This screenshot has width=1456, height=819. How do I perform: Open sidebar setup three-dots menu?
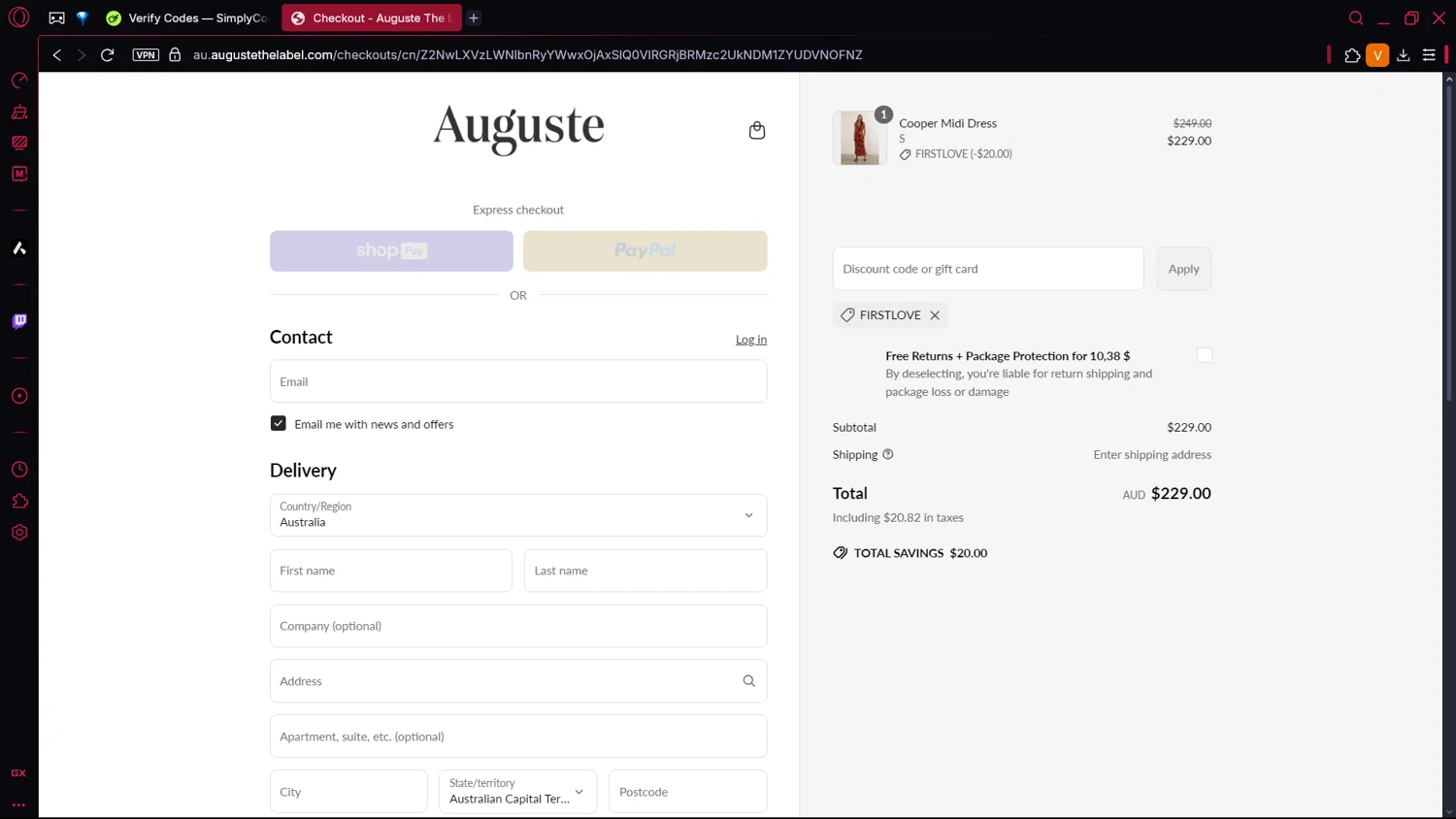tap(18, 804)
